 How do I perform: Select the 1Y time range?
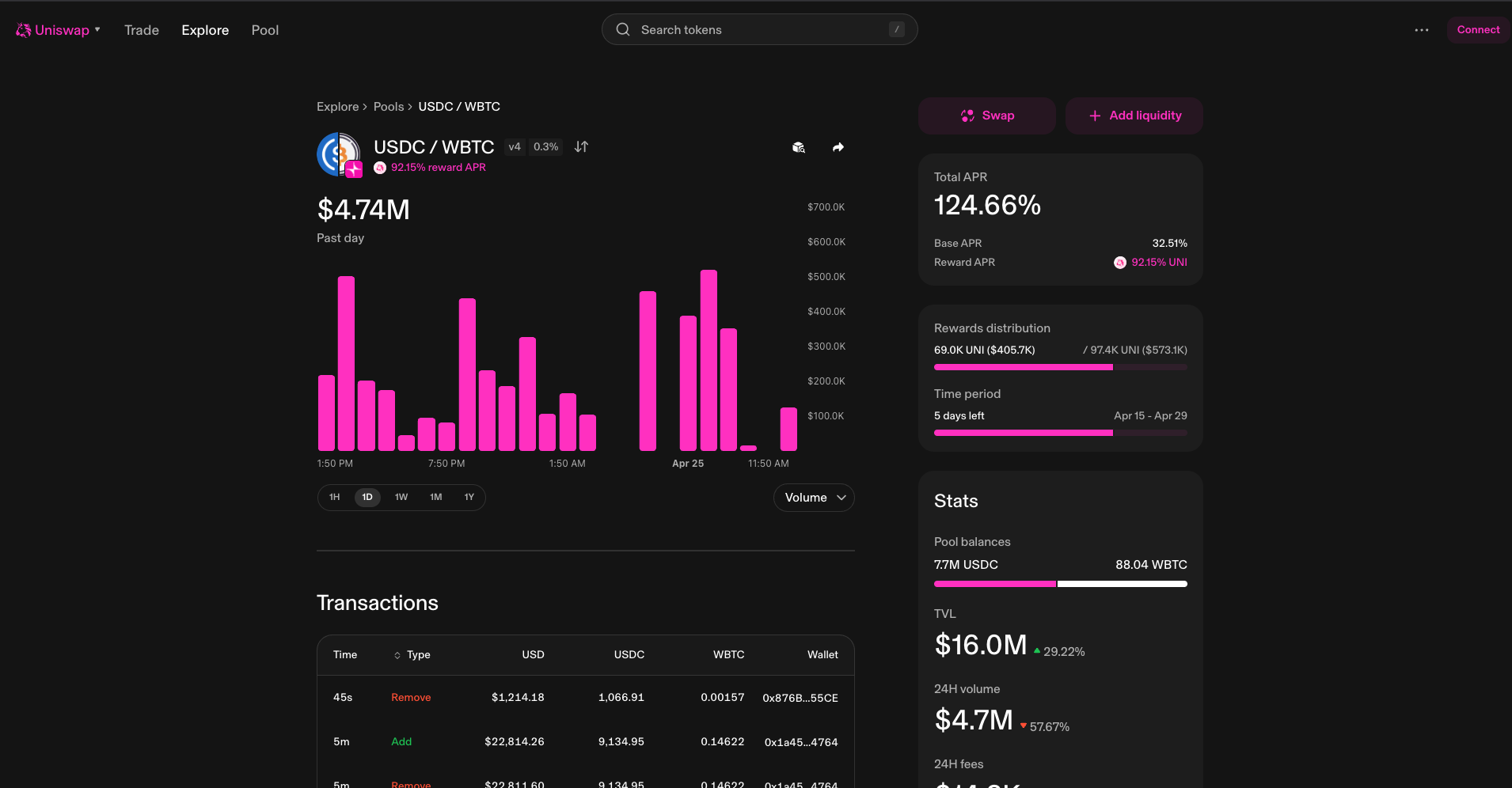(x=469, y=497)
